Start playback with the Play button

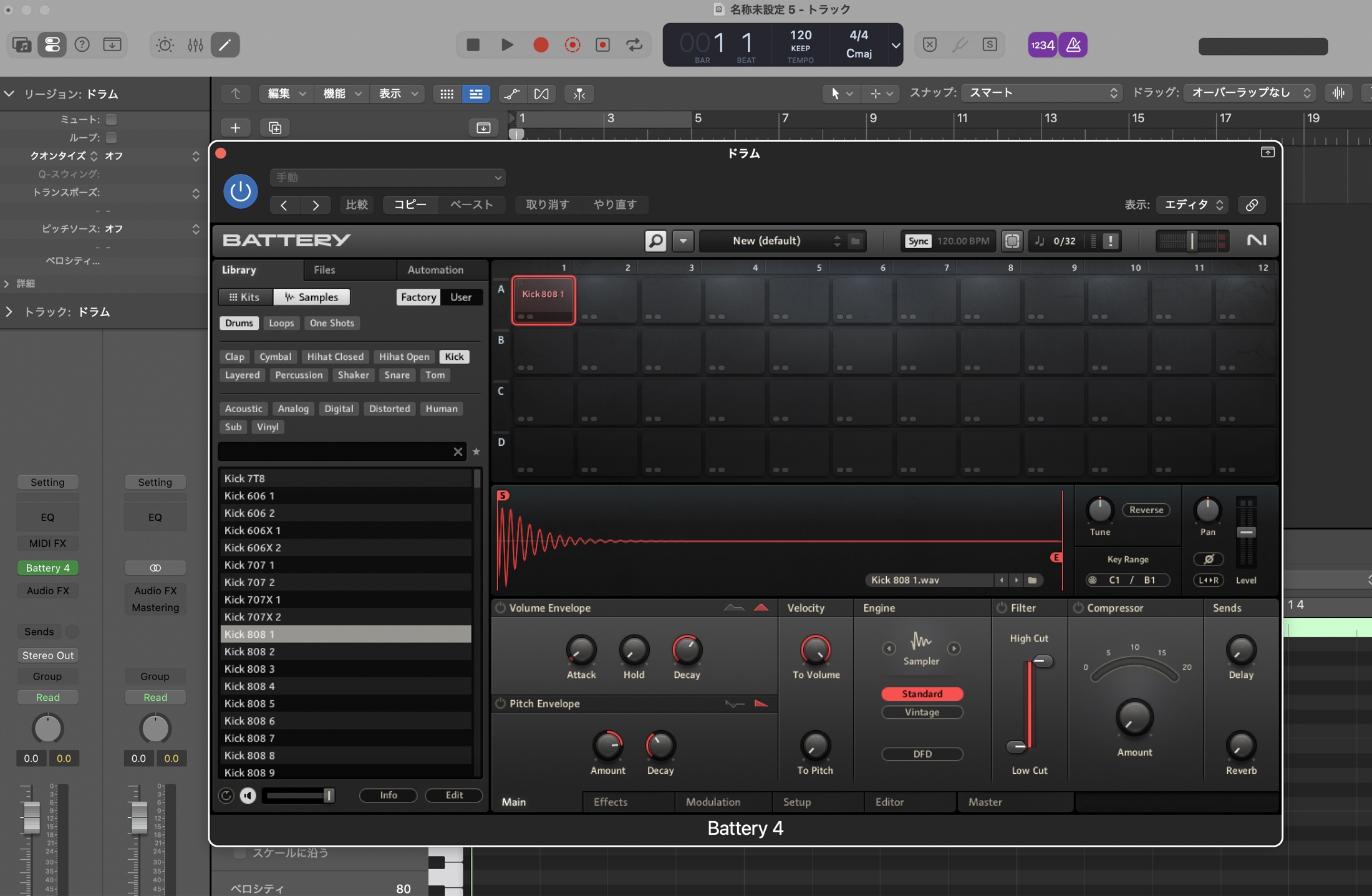pyautogui.click(x=507, y=45)
